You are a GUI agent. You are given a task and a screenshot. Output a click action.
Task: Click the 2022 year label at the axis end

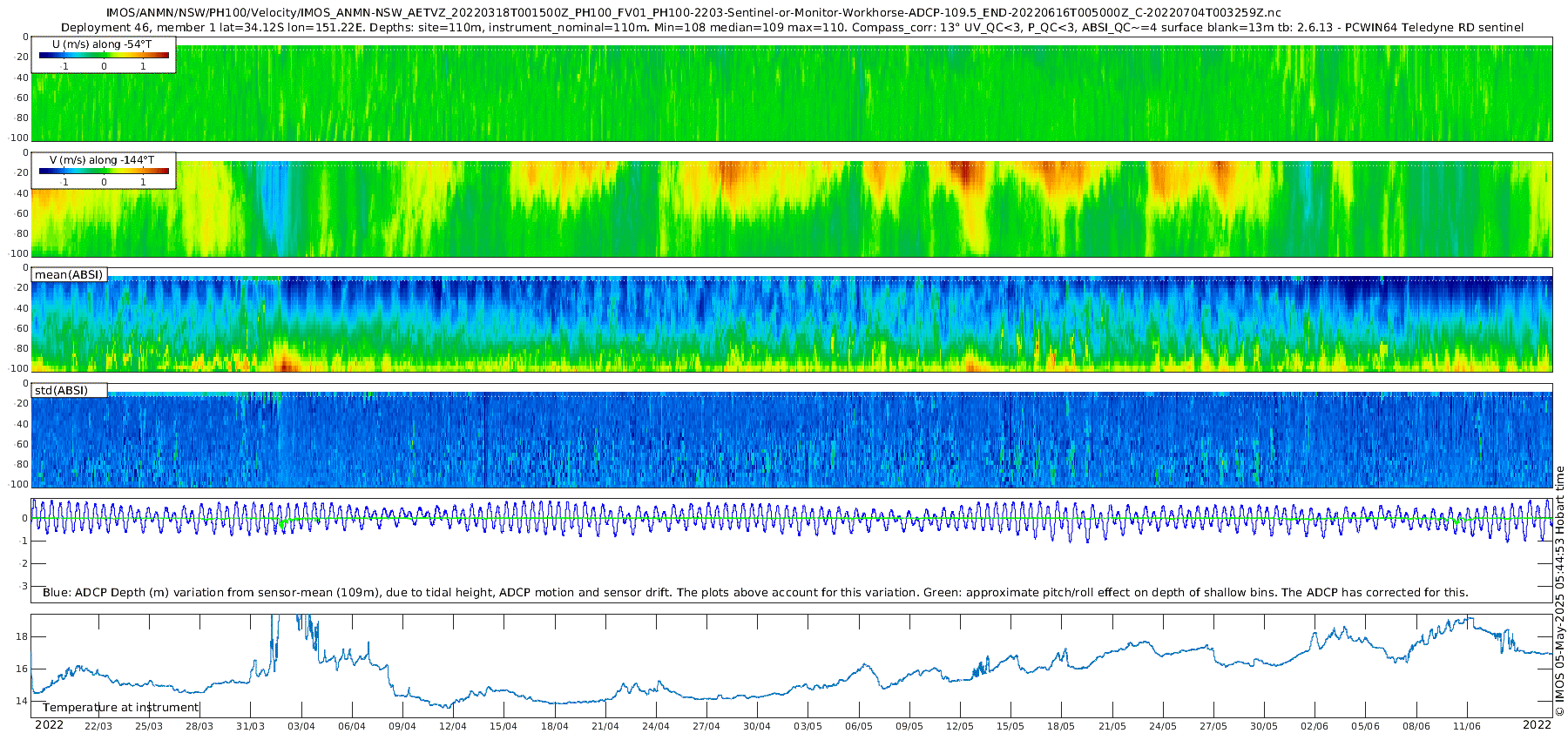click(1537, 724)
